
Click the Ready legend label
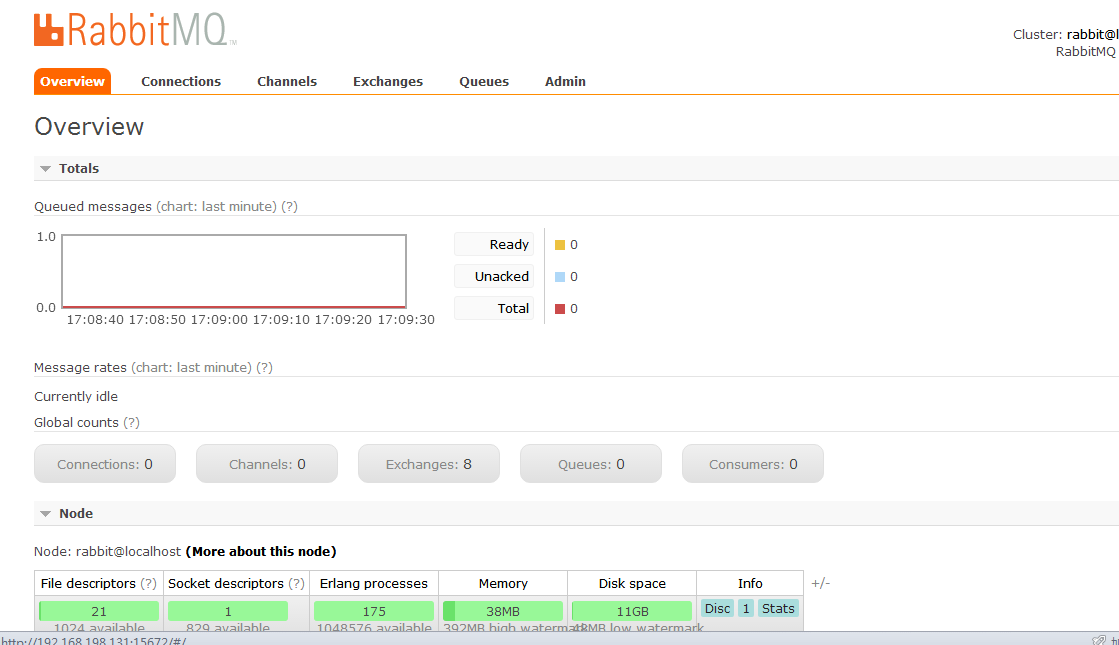(x=494, y=245)
